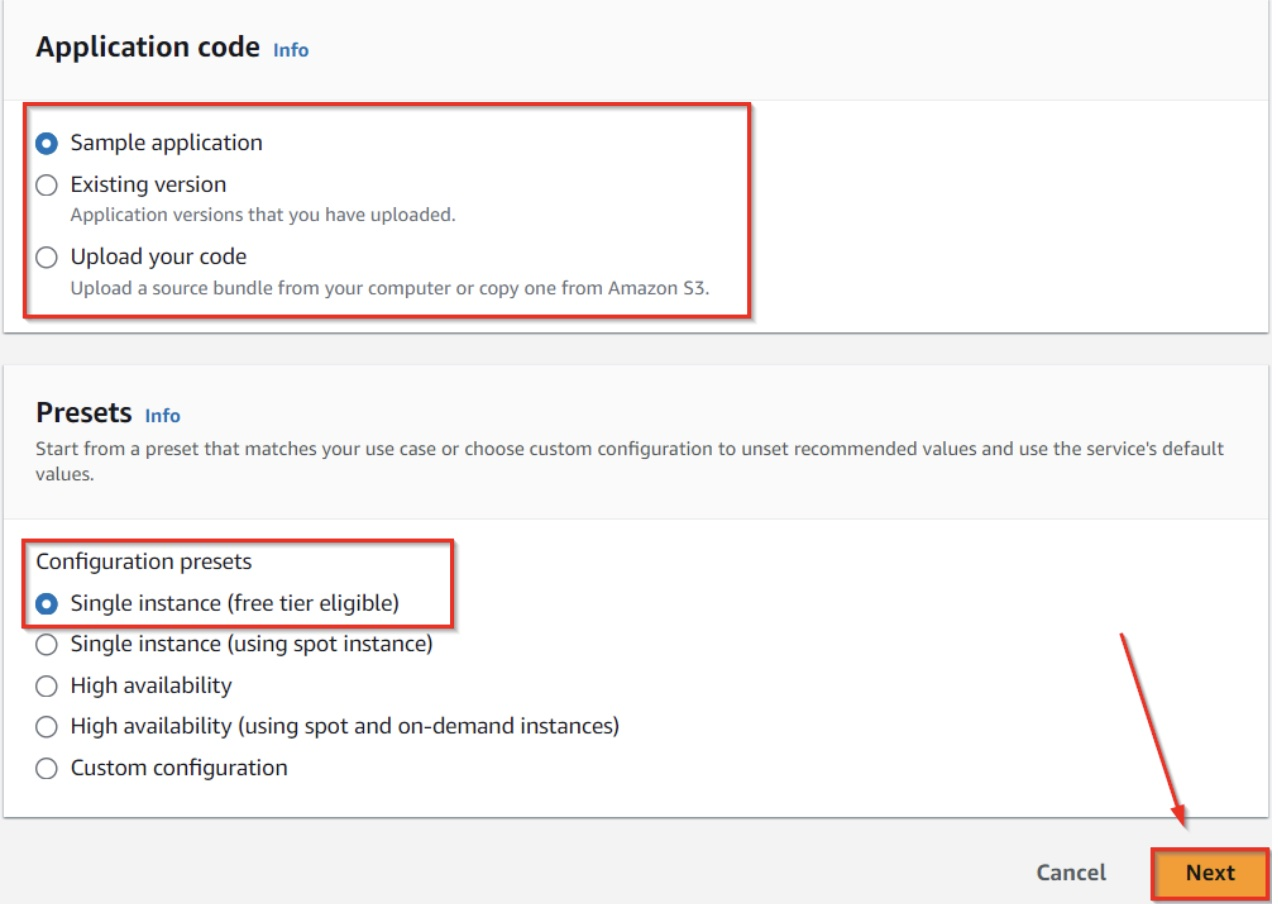
Task: Click the 'Application versions that you have uploaded' description
Action: coord(263,215)
